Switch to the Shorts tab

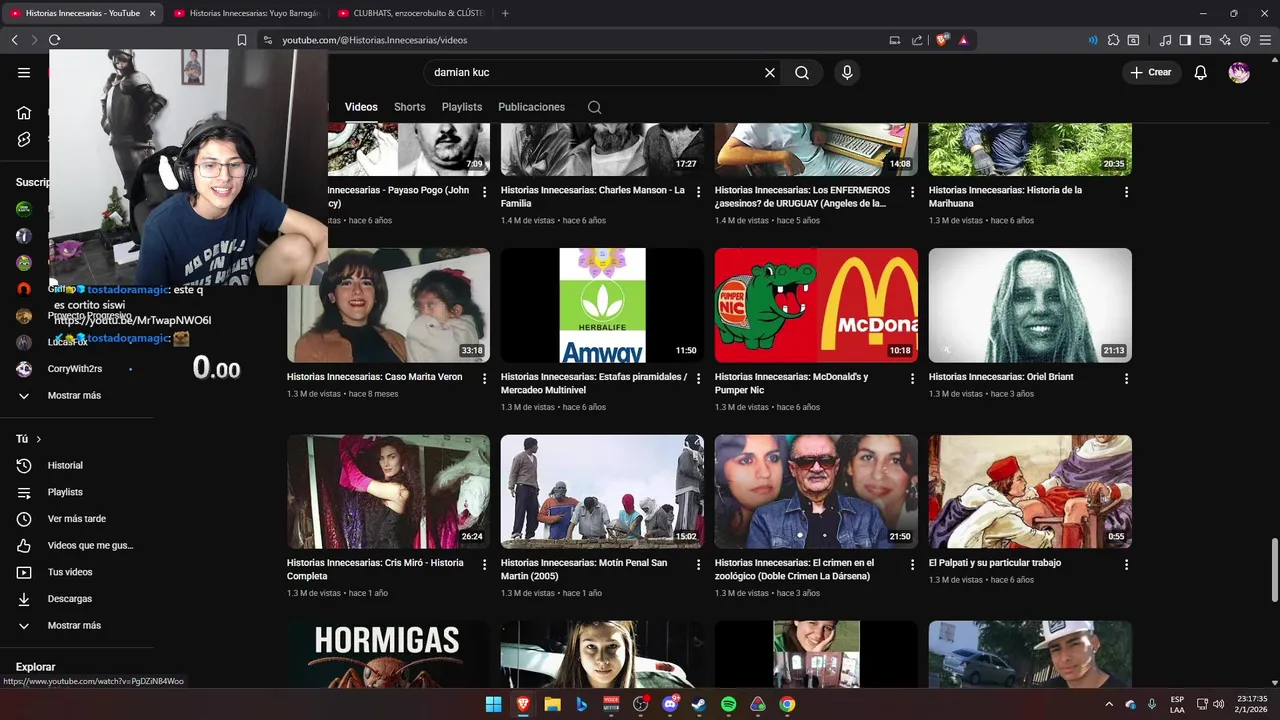(409, 107)
